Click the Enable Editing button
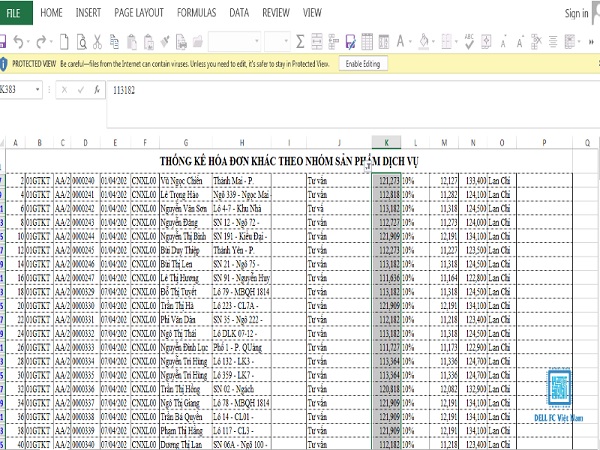Viewport: 600px width, 450px height. [x=363, y=64]
